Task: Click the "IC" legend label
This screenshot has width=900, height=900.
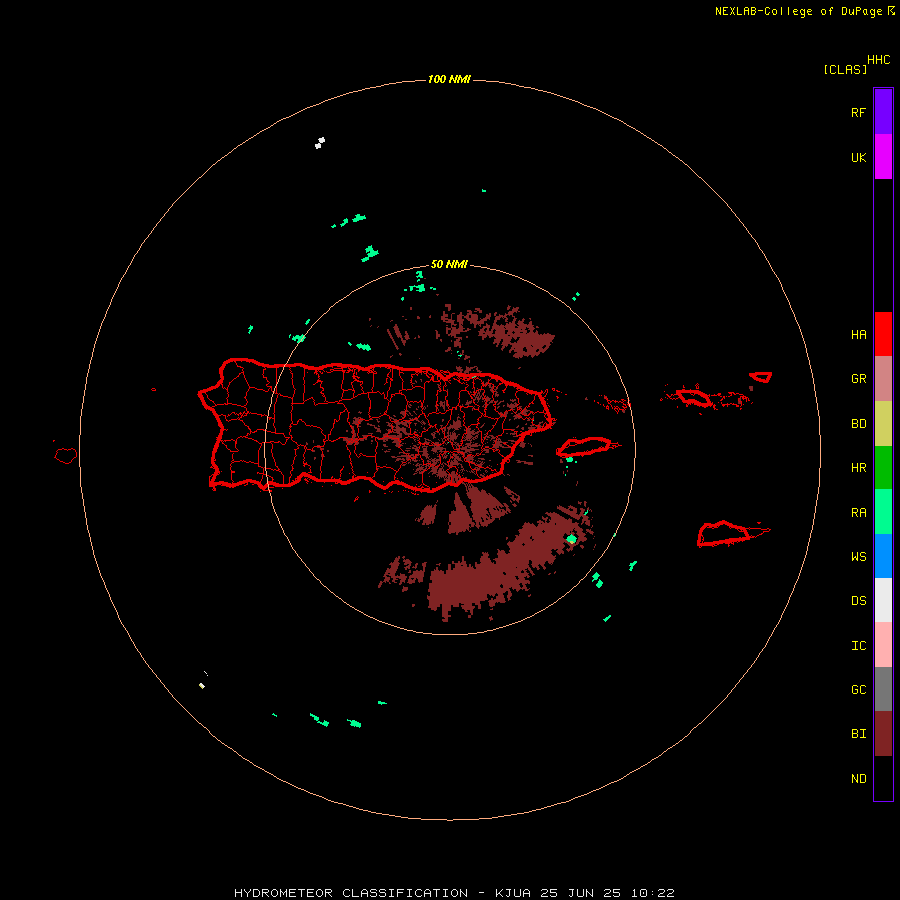Action: coord(858,646)
